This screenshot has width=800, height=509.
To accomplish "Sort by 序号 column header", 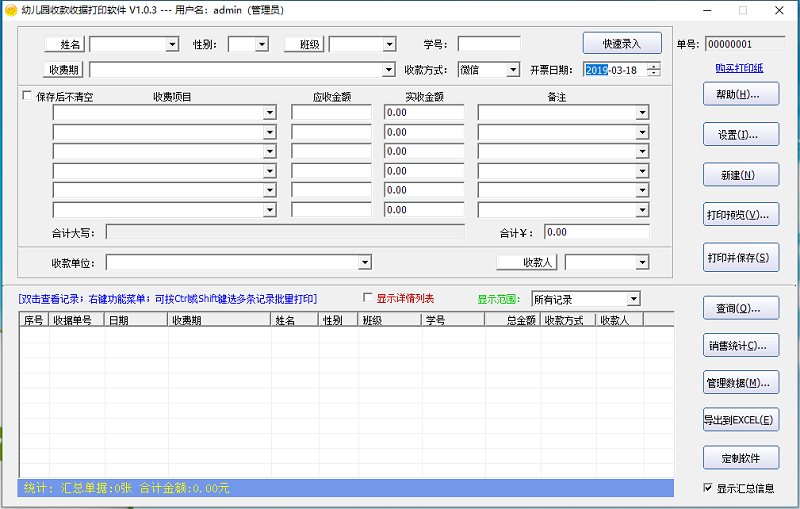I will (34, 320).
